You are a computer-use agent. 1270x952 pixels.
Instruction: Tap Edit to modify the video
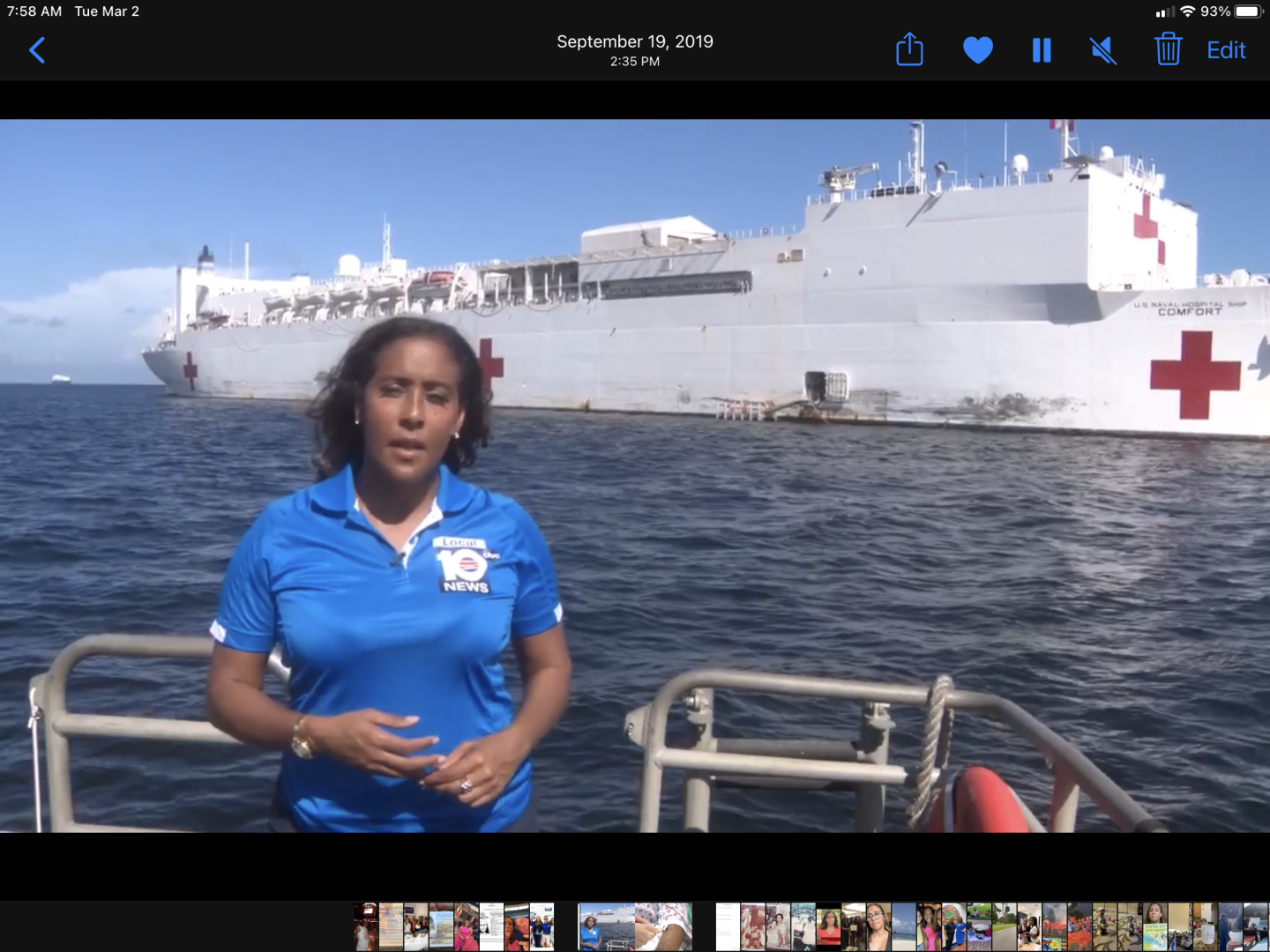1226,50
